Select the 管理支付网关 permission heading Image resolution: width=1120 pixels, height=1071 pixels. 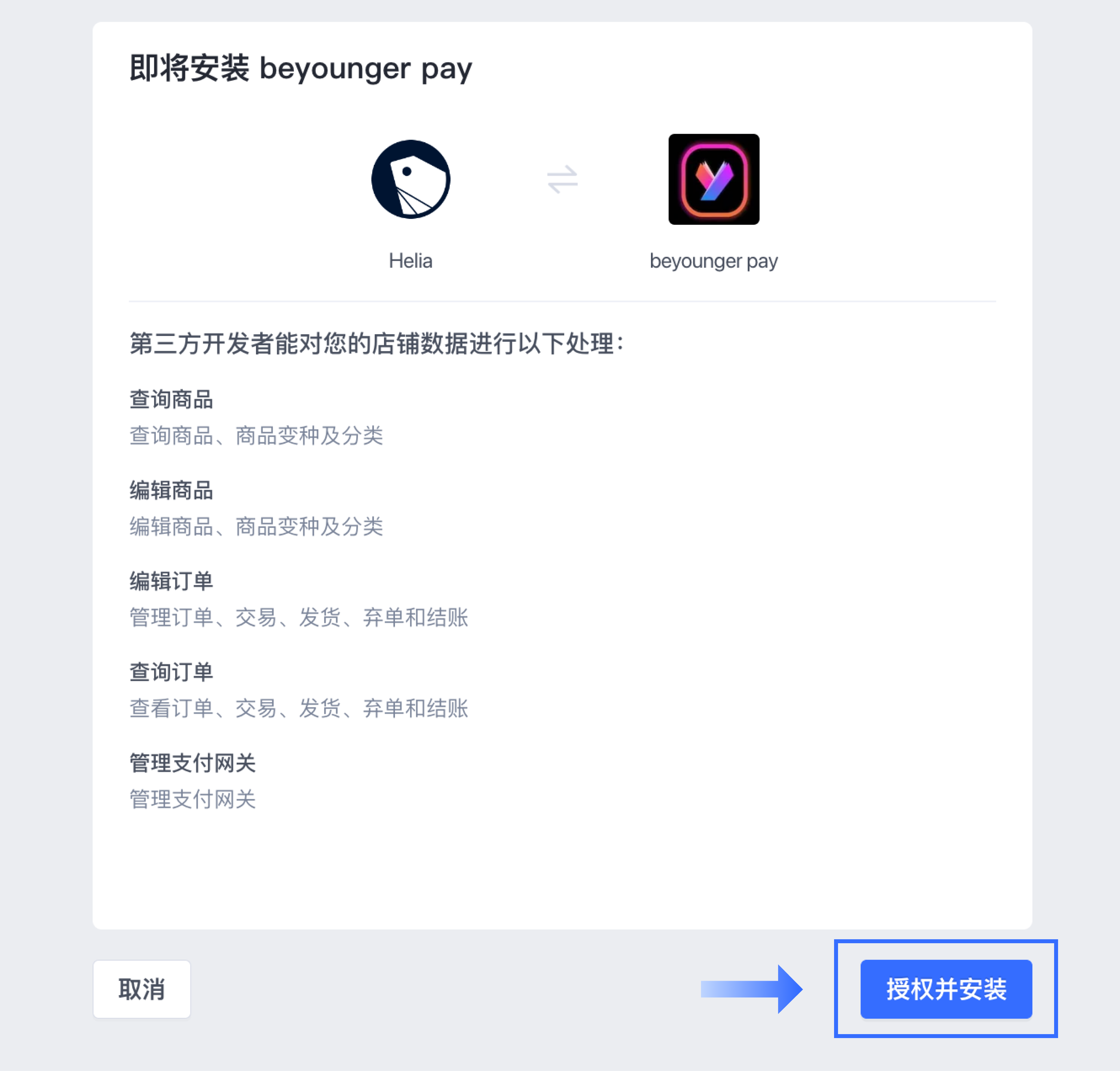(x=192, y=762)
